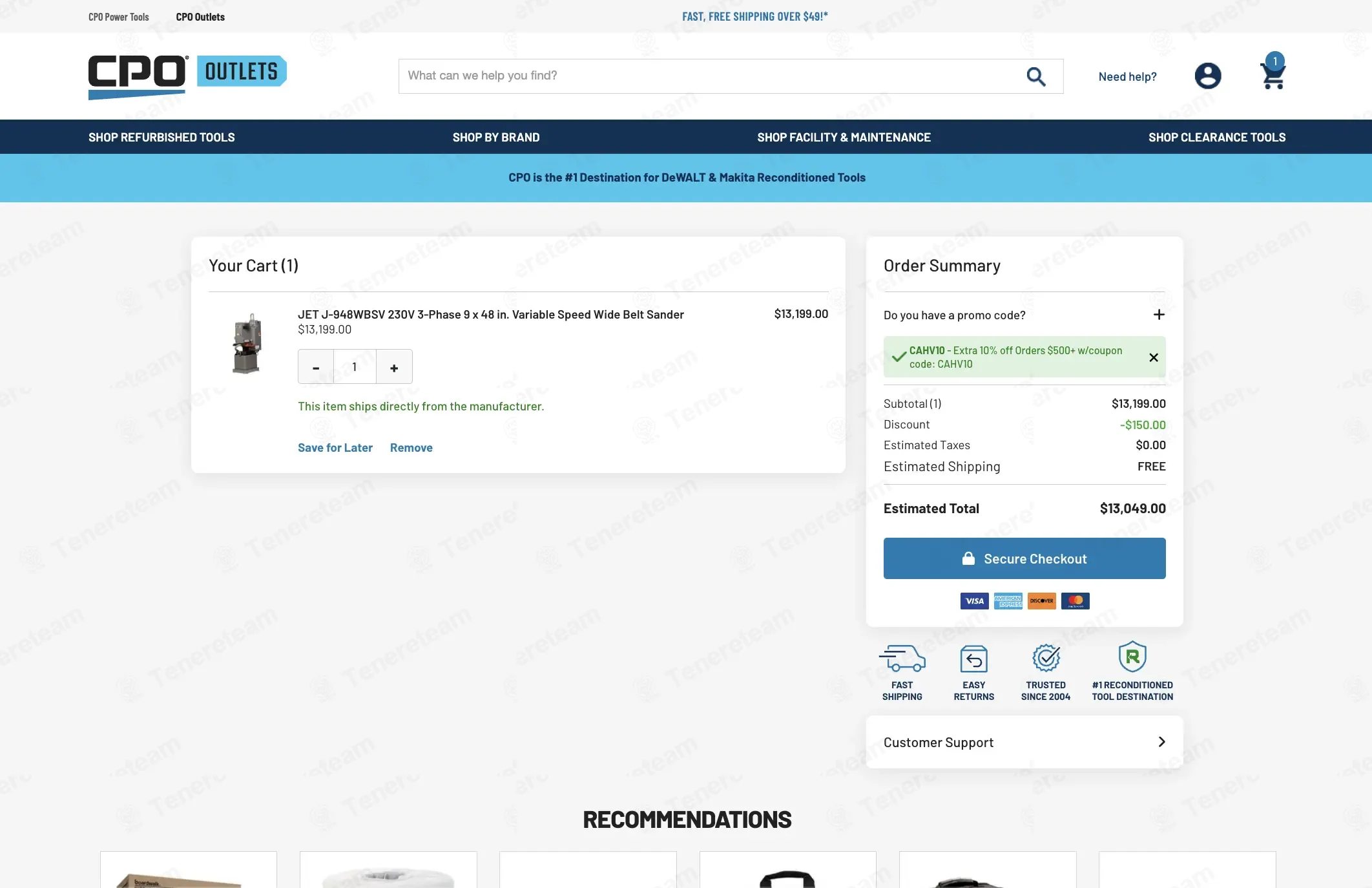Open the Shop Facility & Maintenance menu
Image resolution: width=1372 pixels, height=888 pixels.
pos(844,137)
